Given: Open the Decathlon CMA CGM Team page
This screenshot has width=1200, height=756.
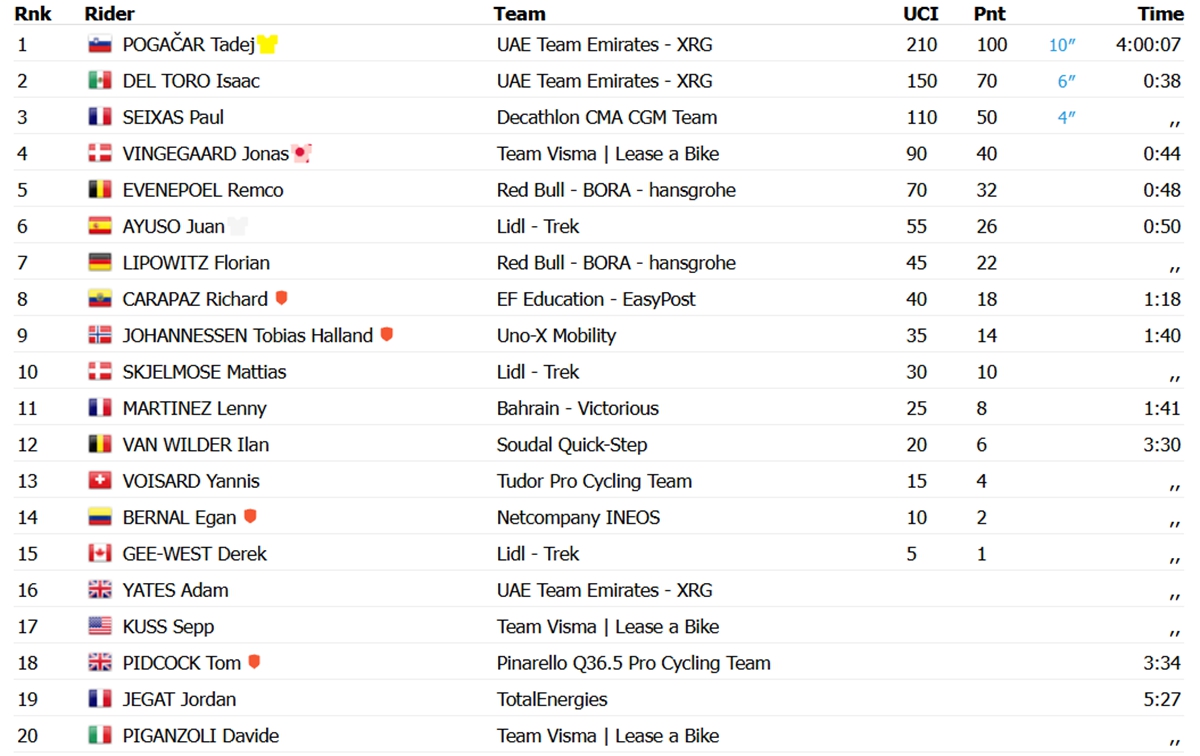Looking at the screenshot, I should [607, 117].
